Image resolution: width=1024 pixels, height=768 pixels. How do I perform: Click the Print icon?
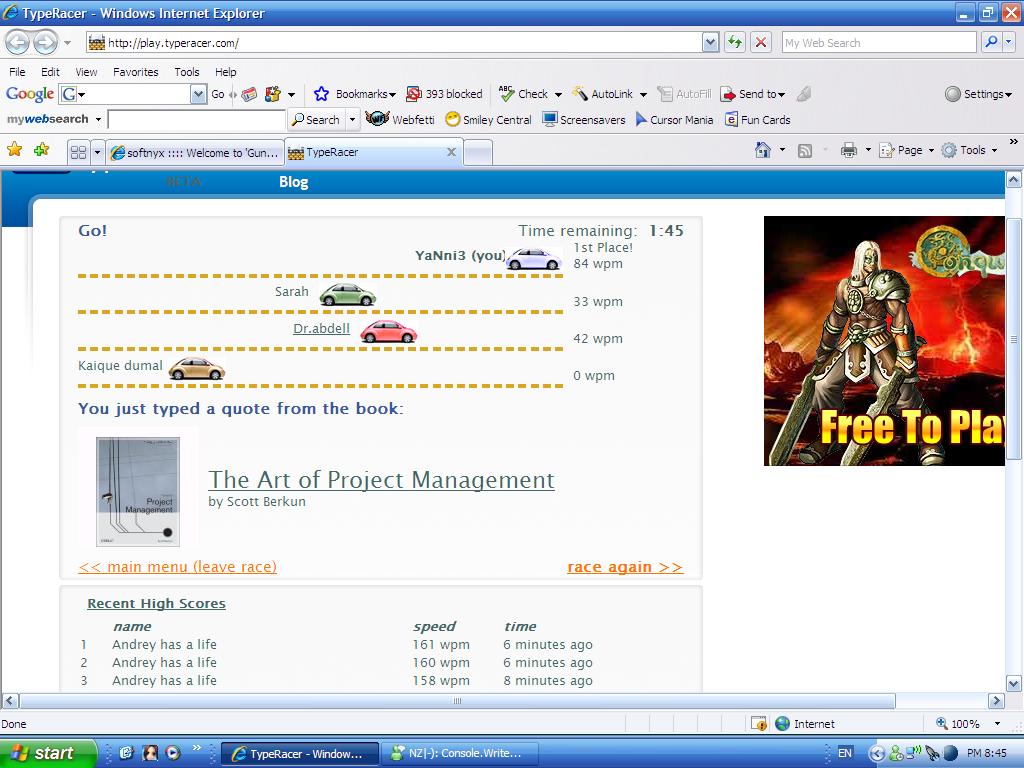pos(848,150)
